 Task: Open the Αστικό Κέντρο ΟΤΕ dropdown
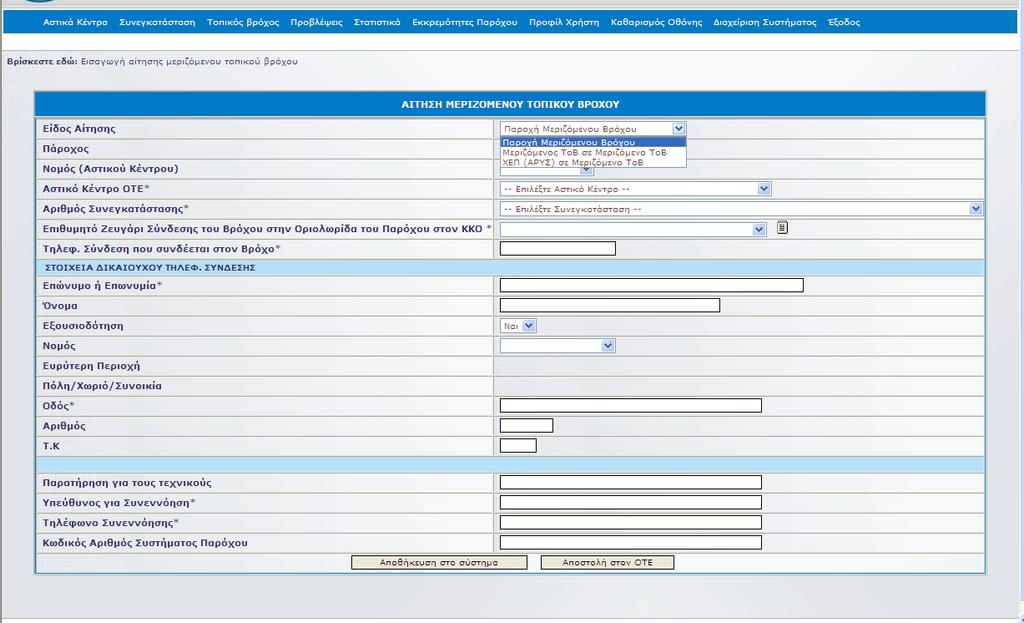pos(635,189)
